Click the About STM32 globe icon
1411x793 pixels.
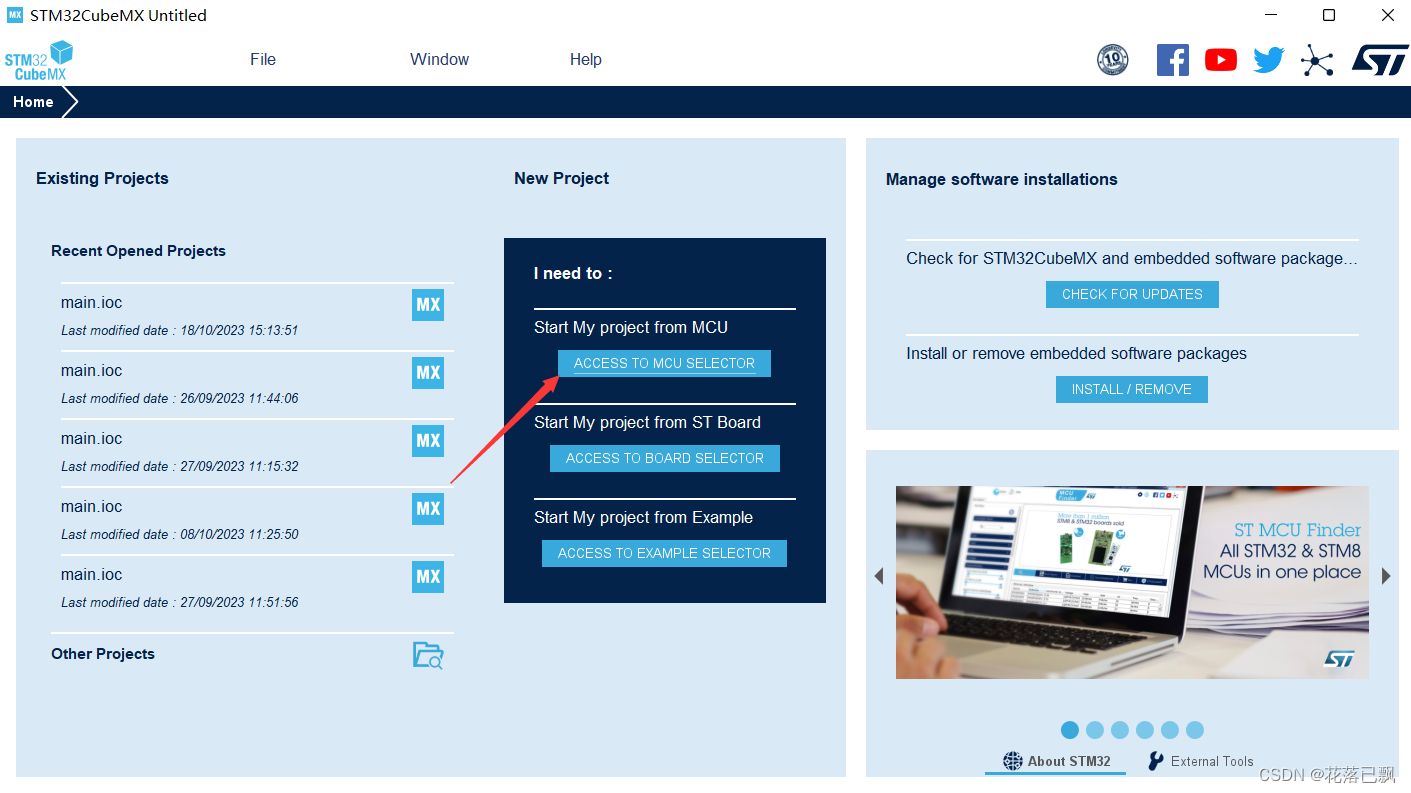[1013, 761]
